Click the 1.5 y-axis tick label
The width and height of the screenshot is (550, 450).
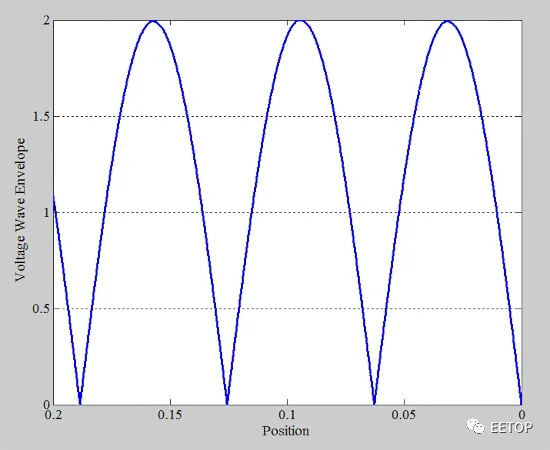[41, 116]
